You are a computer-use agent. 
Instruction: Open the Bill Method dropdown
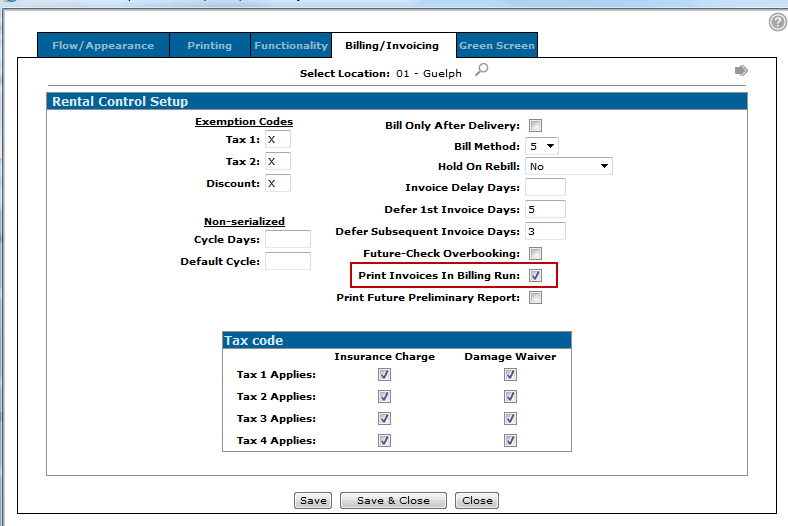[x=542, y=146]
